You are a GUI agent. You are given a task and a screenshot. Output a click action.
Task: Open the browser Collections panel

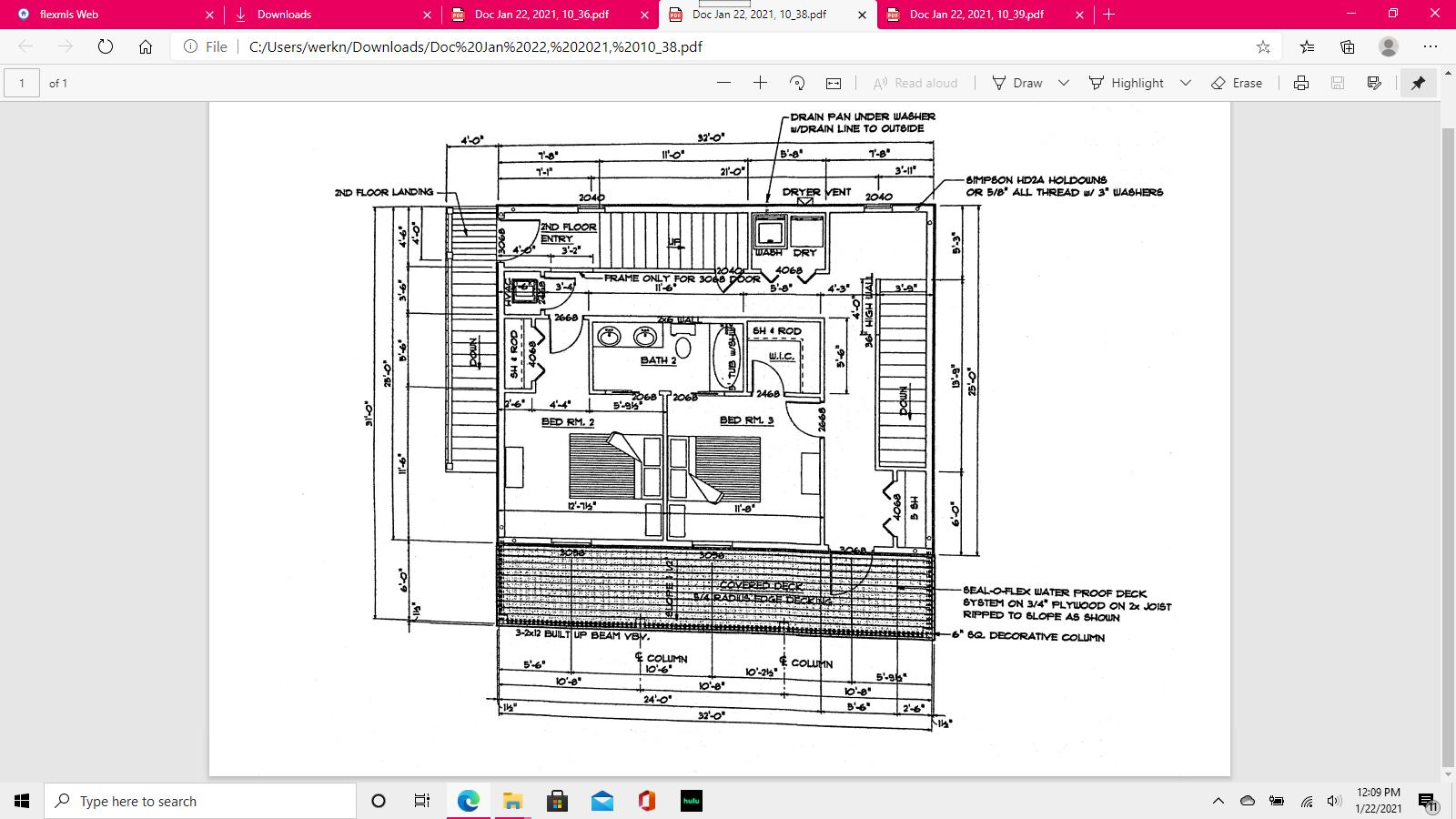[1348, 46]
